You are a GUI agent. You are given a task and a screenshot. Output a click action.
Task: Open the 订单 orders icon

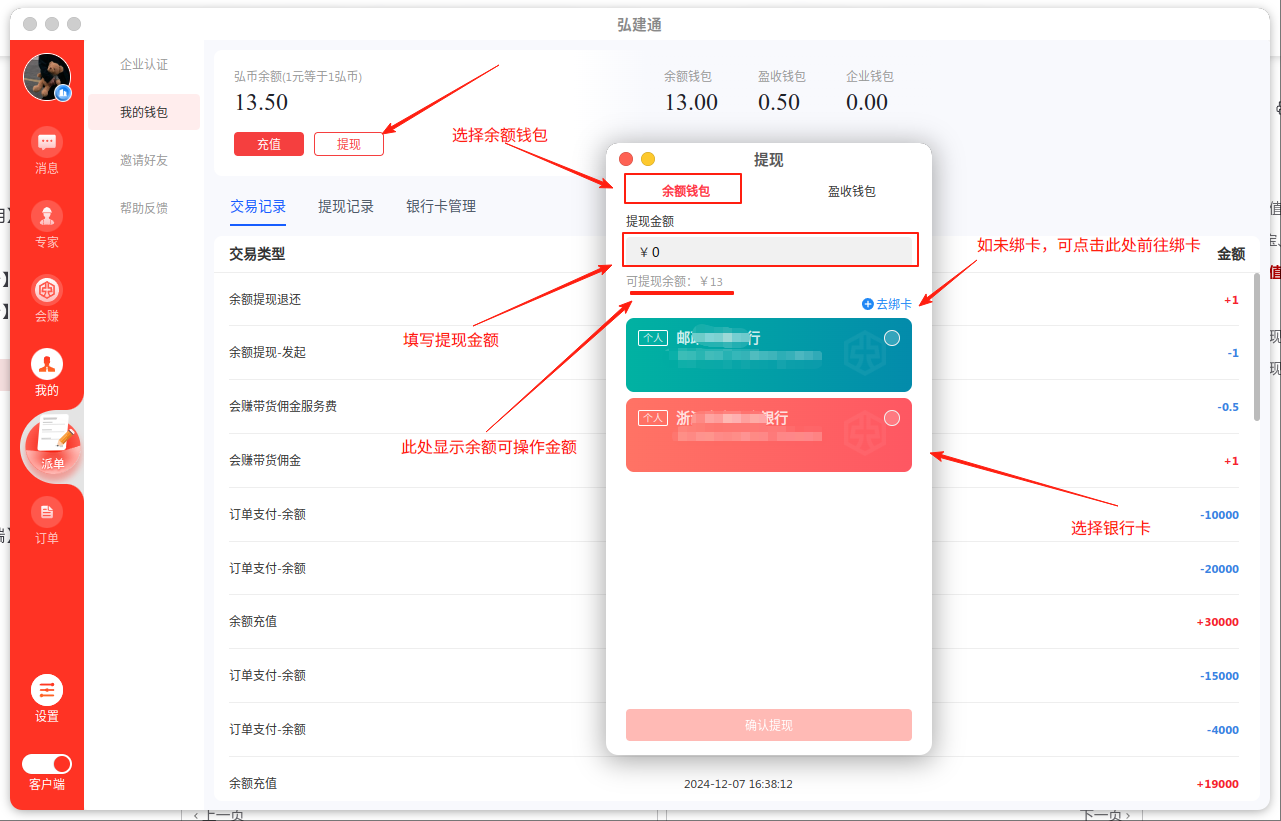pos(47,514)
